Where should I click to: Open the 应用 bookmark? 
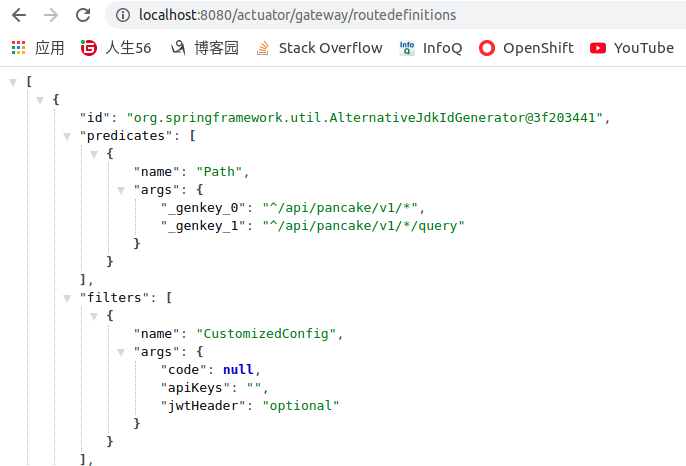click(x=49, y=48)
